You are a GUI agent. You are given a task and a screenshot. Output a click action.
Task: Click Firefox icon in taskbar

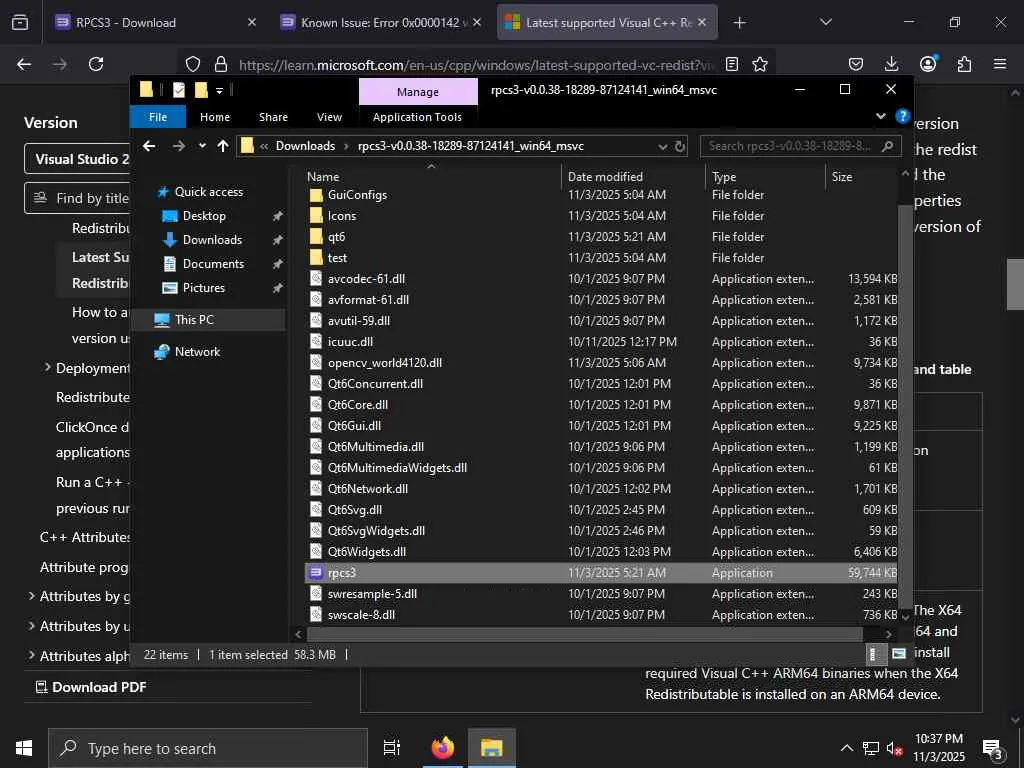point(443,748)
